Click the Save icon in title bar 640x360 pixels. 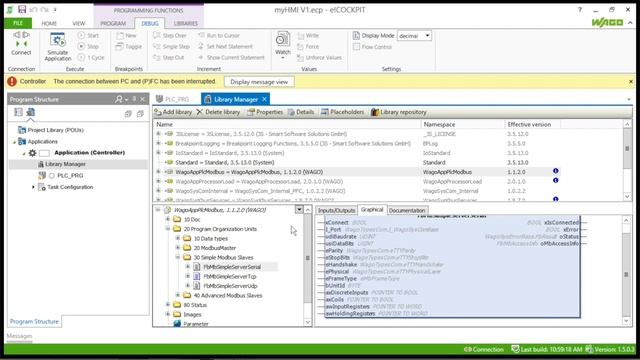pyautogui.click(x=22, y=9)
